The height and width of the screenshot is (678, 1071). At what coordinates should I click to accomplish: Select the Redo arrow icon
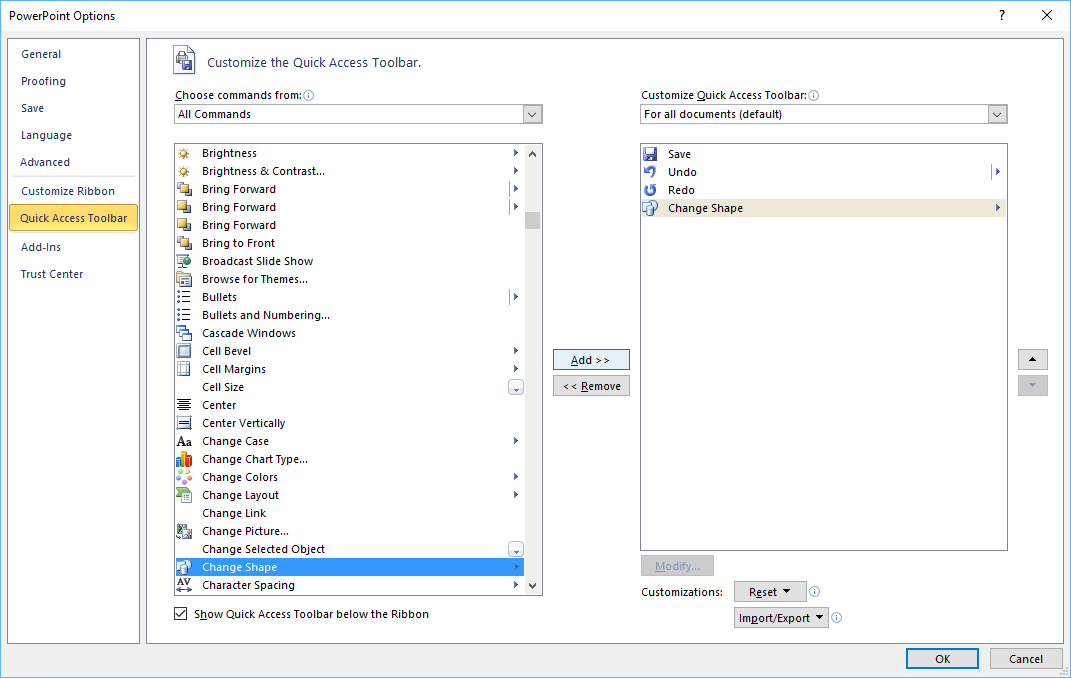pyautogui.click(x=650, y=190)
